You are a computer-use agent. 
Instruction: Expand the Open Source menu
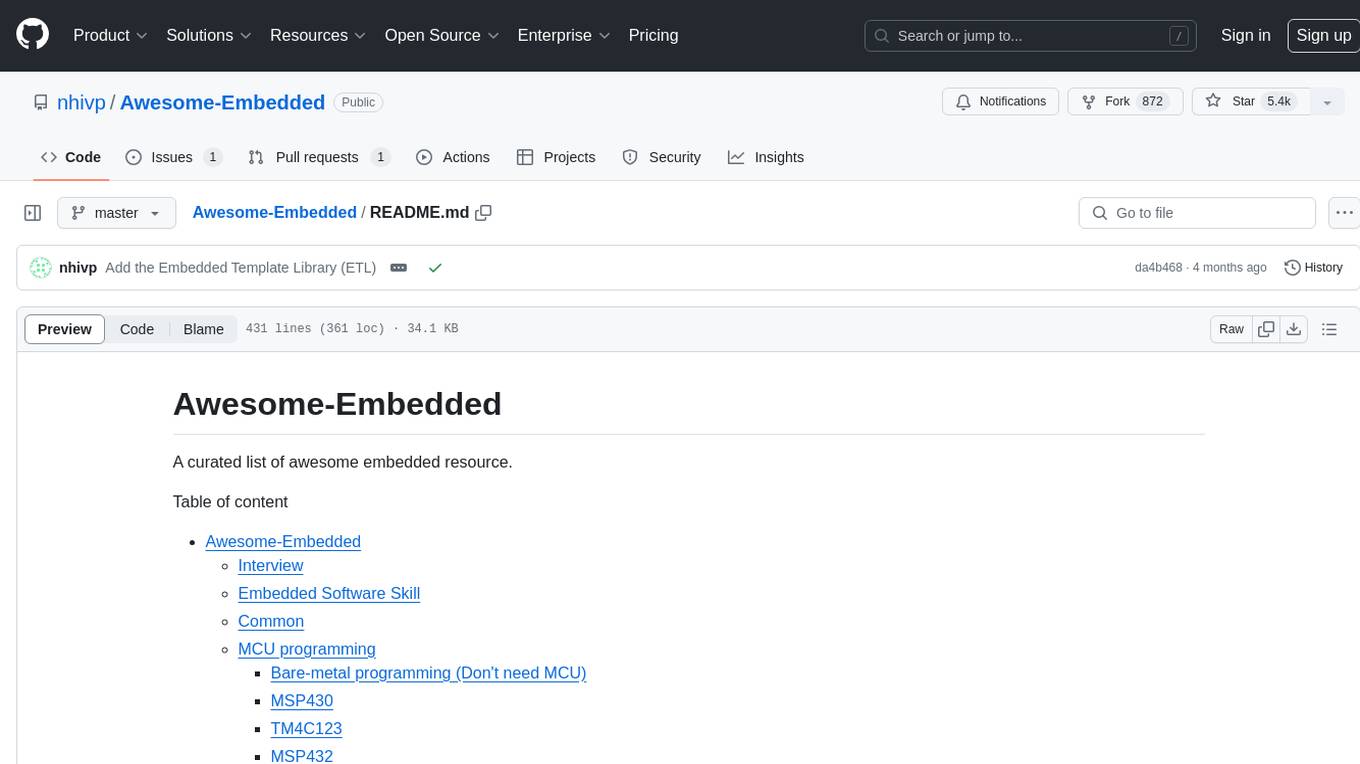click(x=442, y=35)
